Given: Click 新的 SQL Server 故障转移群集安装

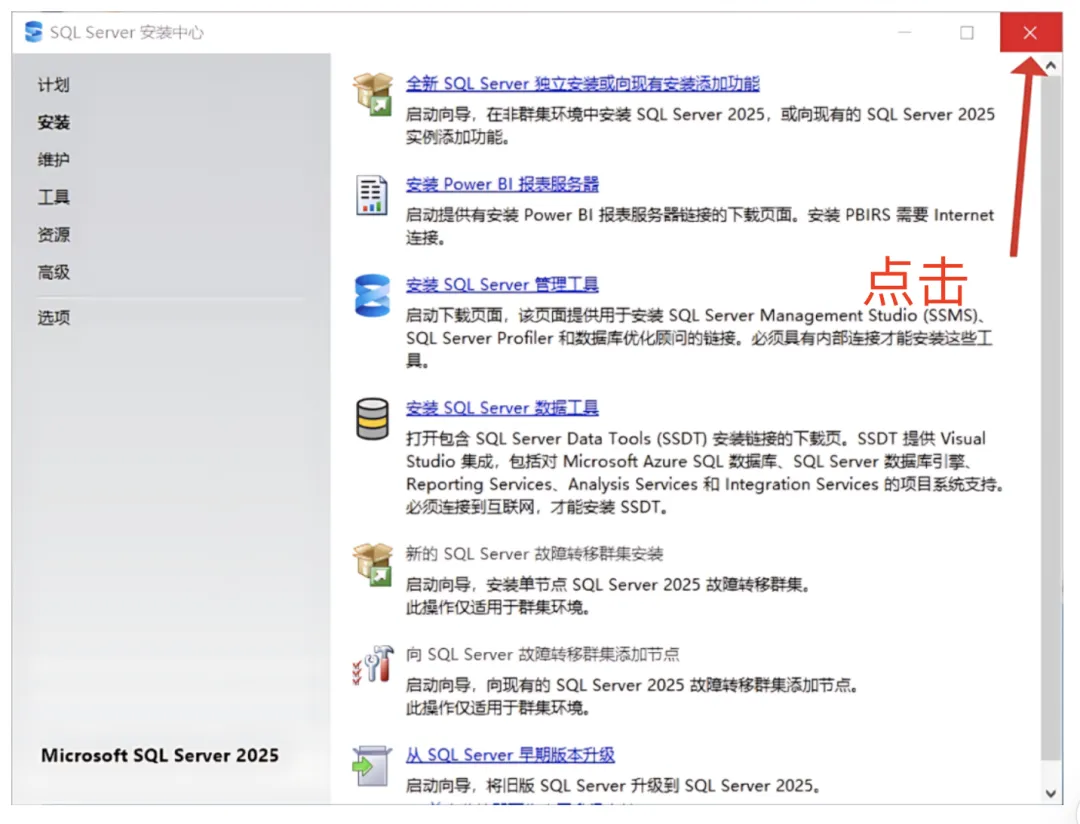Looking at the screenshot, I should click(534, 555).
